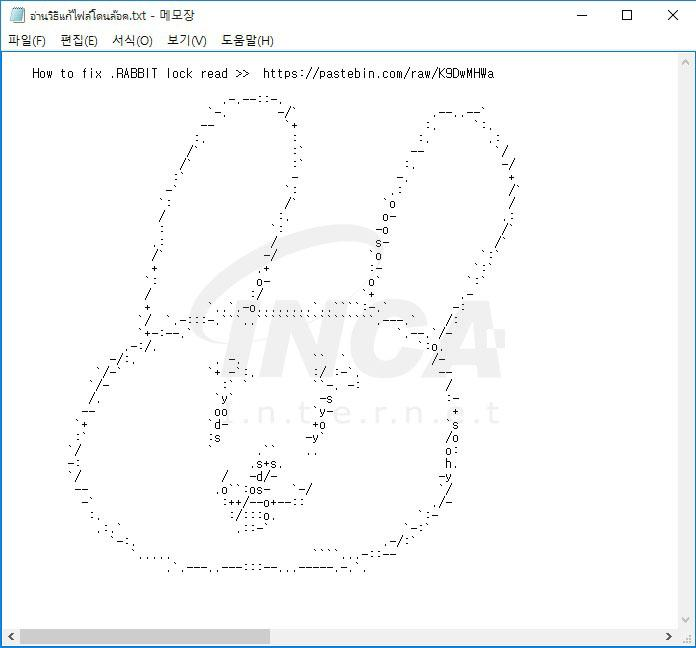The image size is (696, 648).
Task: Open the 파일(F) menu
Action: click(x=27, y=41)
